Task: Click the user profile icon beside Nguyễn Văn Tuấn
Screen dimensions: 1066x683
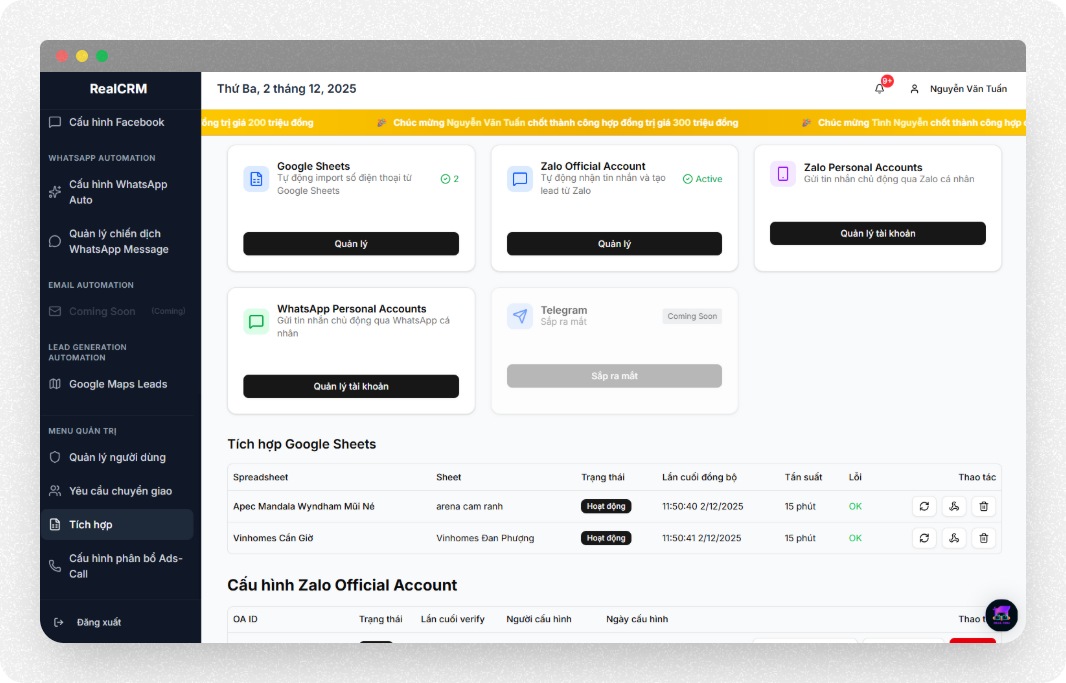Action: (913, 89)
